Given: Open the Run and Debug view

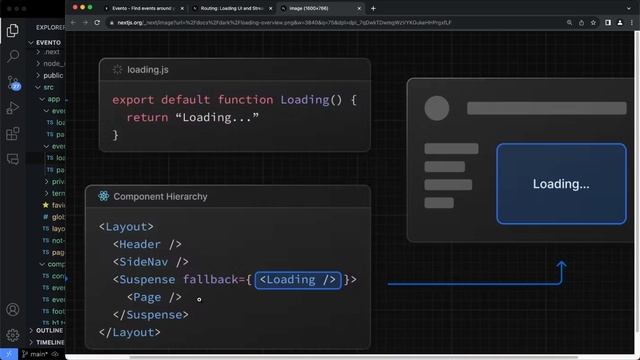Looking at the screenshot, I should [x=13, y=108].
